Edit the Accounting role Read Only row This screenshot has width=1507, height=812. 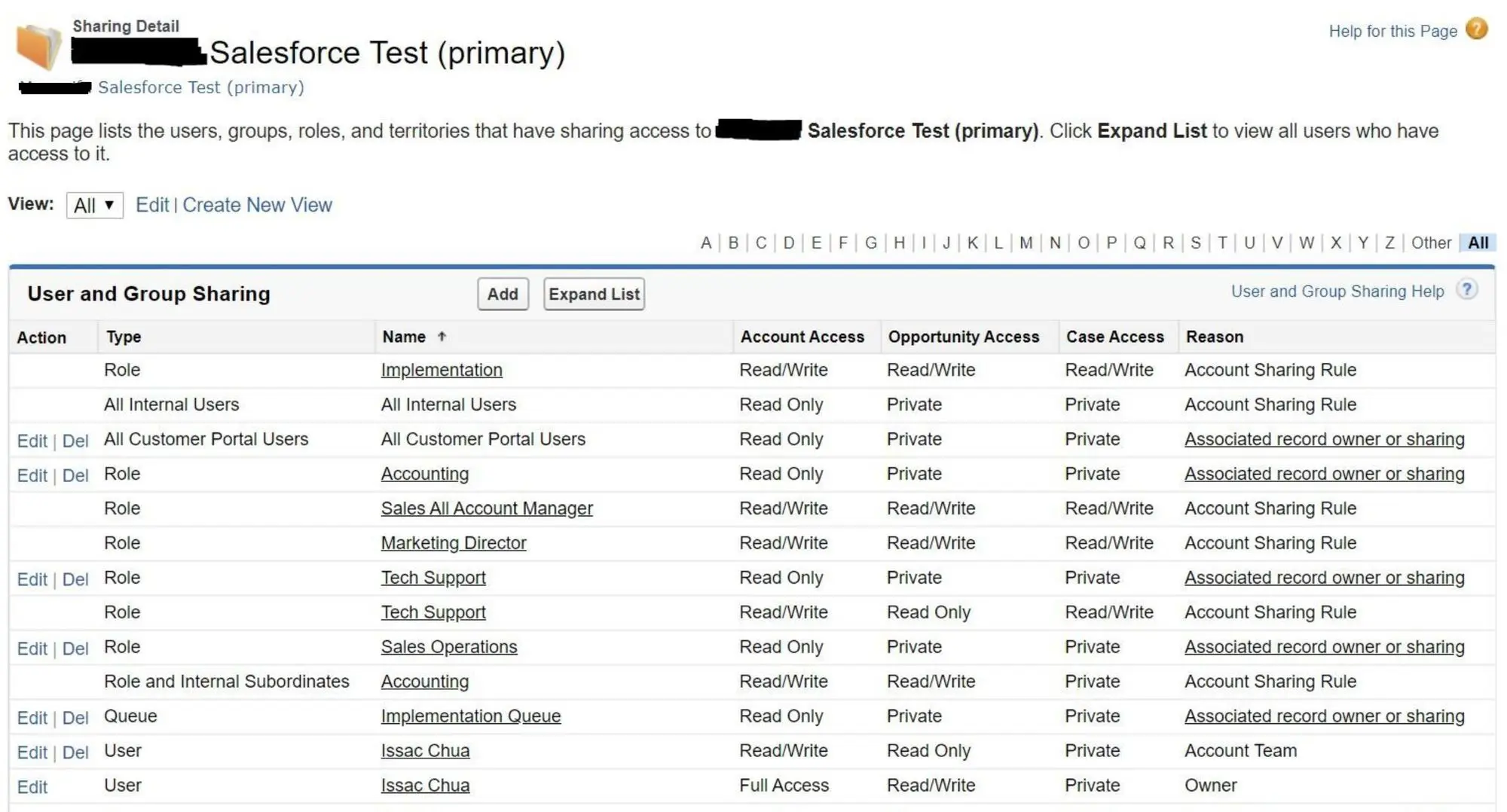tap(32, 475)
